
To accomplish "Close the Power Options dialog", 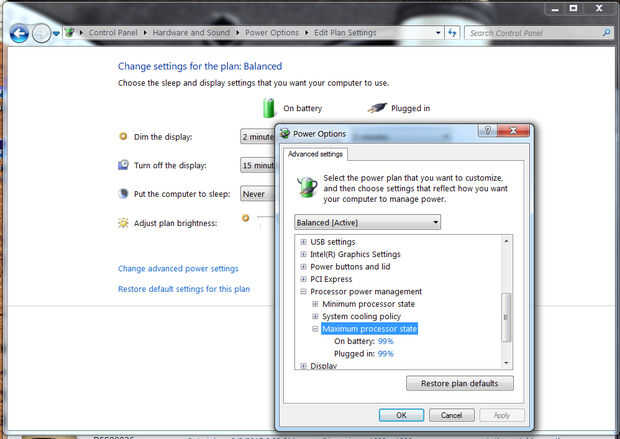I will click(513, 130).
